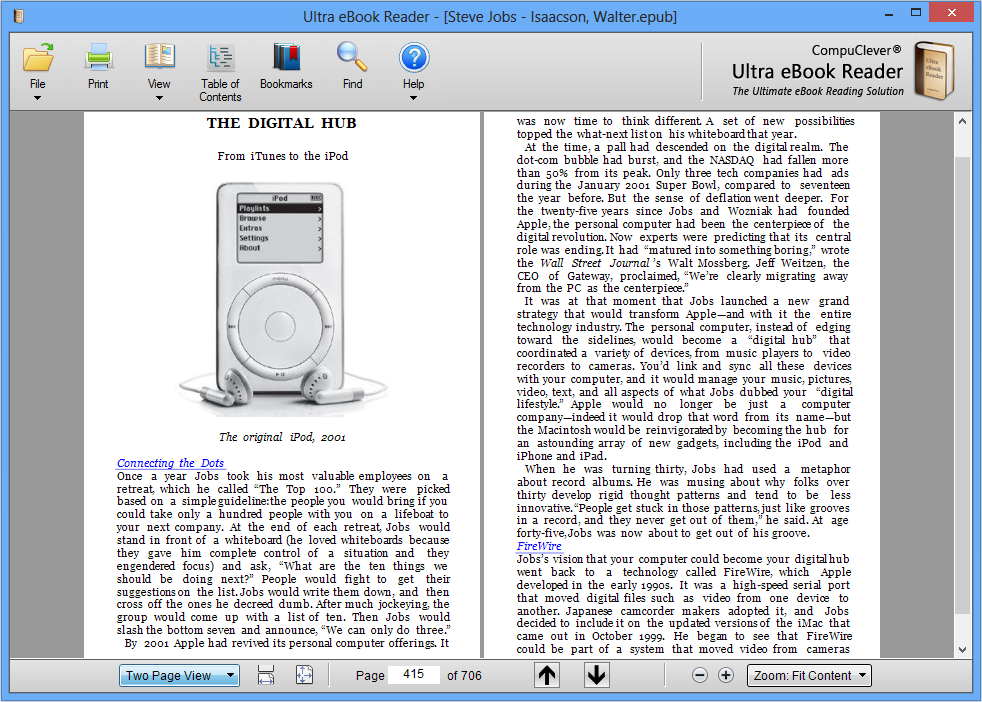
Task: Click the original iPod image
Action: tap(281, 299)
